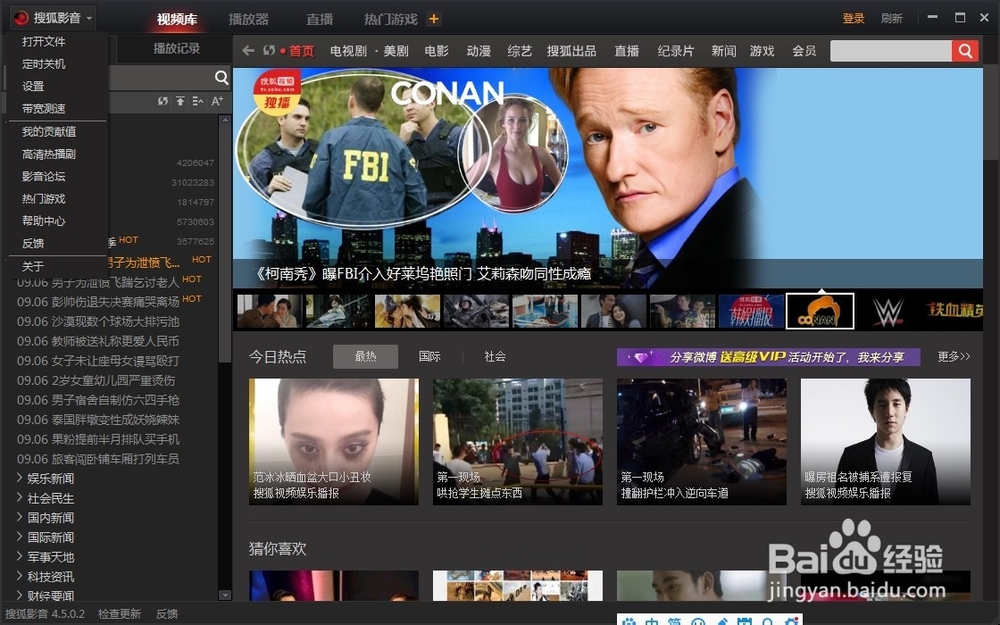The height and width of the screenshot is (625, 1000).
Task: Expand the 军事天地 category
Action: [19, 557]
